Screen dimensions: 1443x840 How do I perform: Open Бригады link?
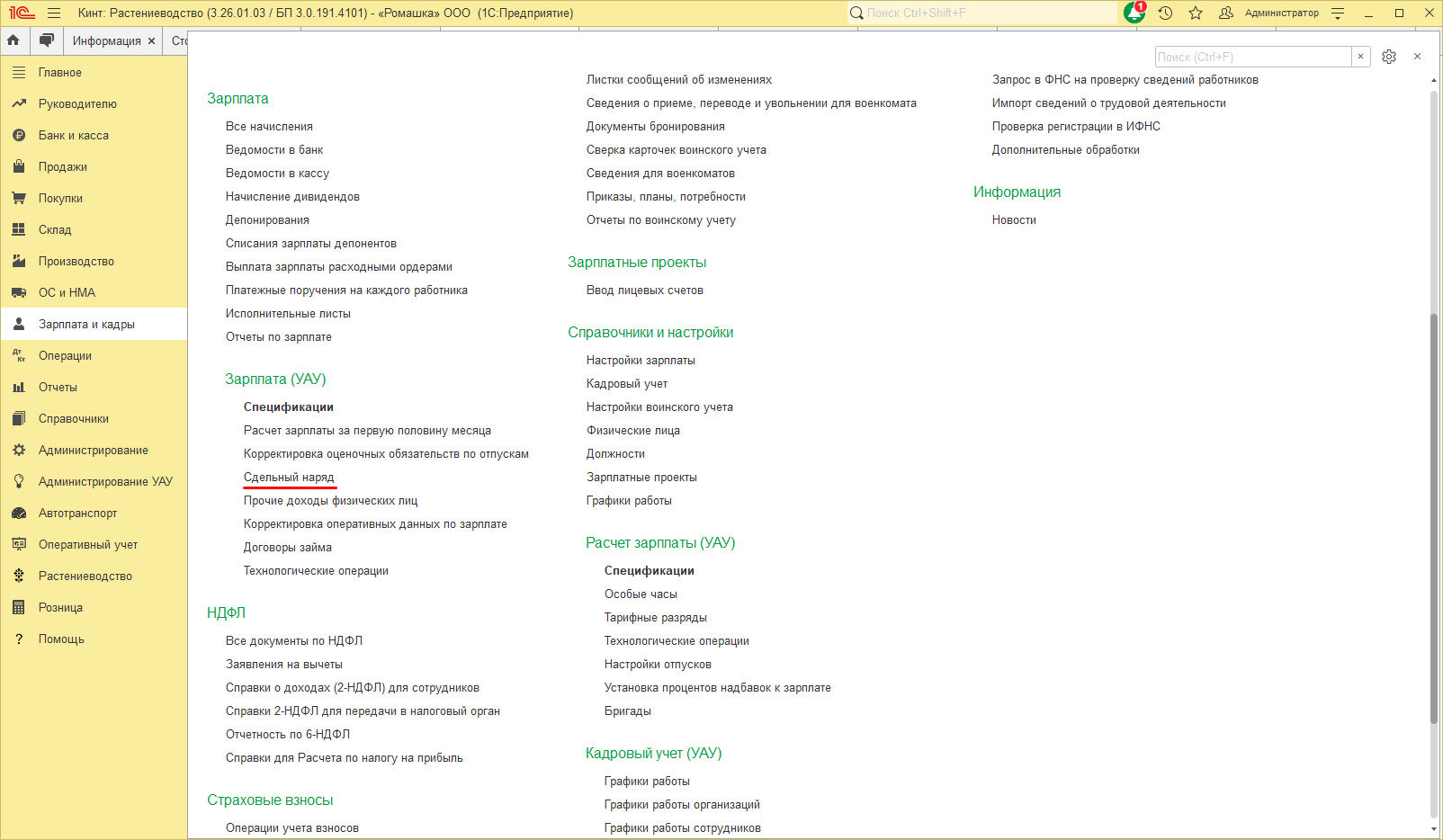[x=628, y=711]
